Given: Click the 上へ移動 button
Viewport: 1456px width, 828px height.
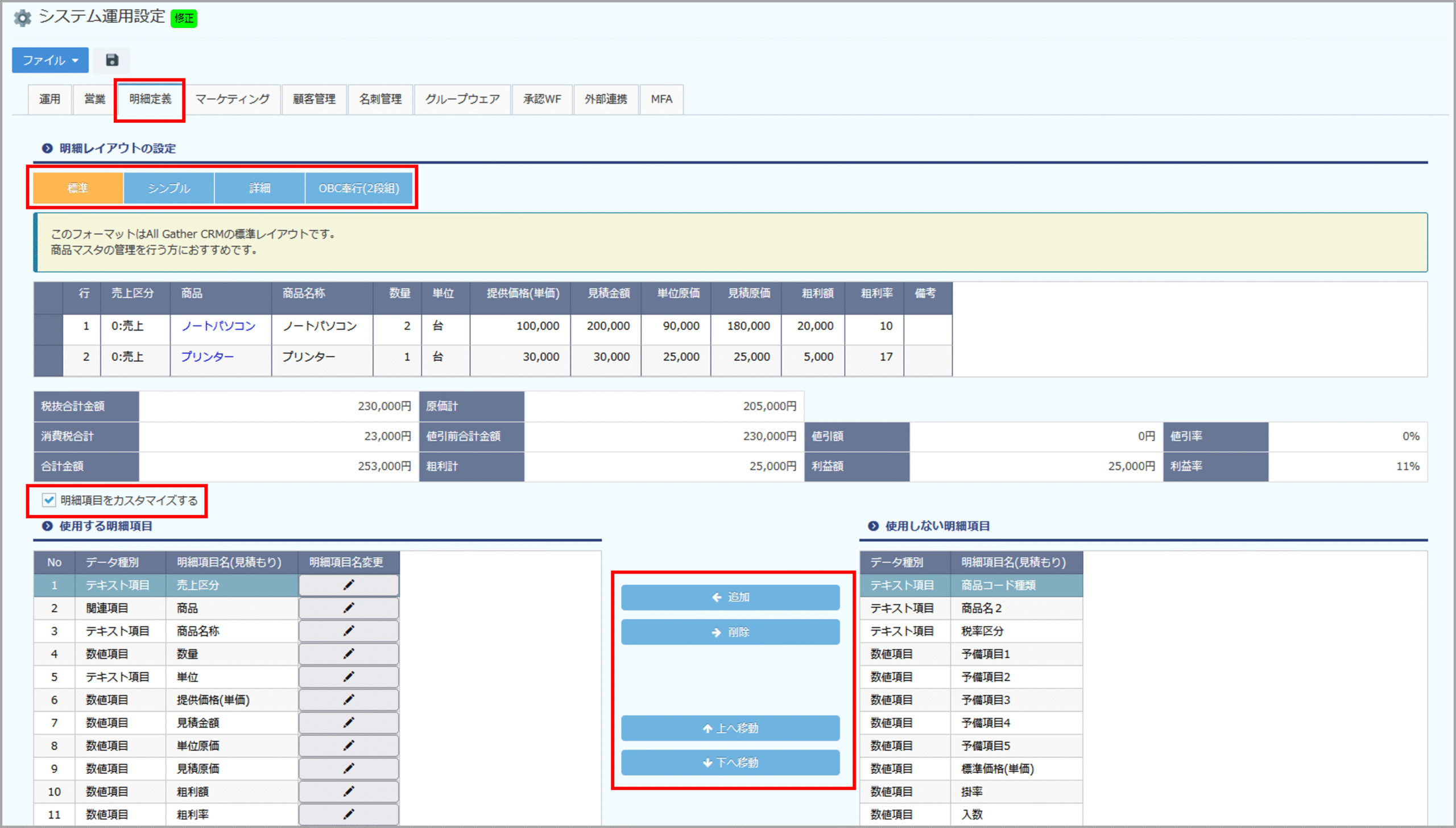Looking at the screenshot, I should point(730,728).
